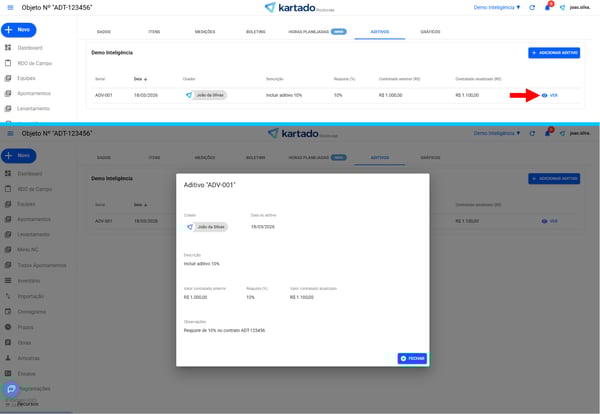This screenshot has height=414, width=600.
Task: Click the João da Silva chip in the undimmed table row
Action: pos(206,95)
